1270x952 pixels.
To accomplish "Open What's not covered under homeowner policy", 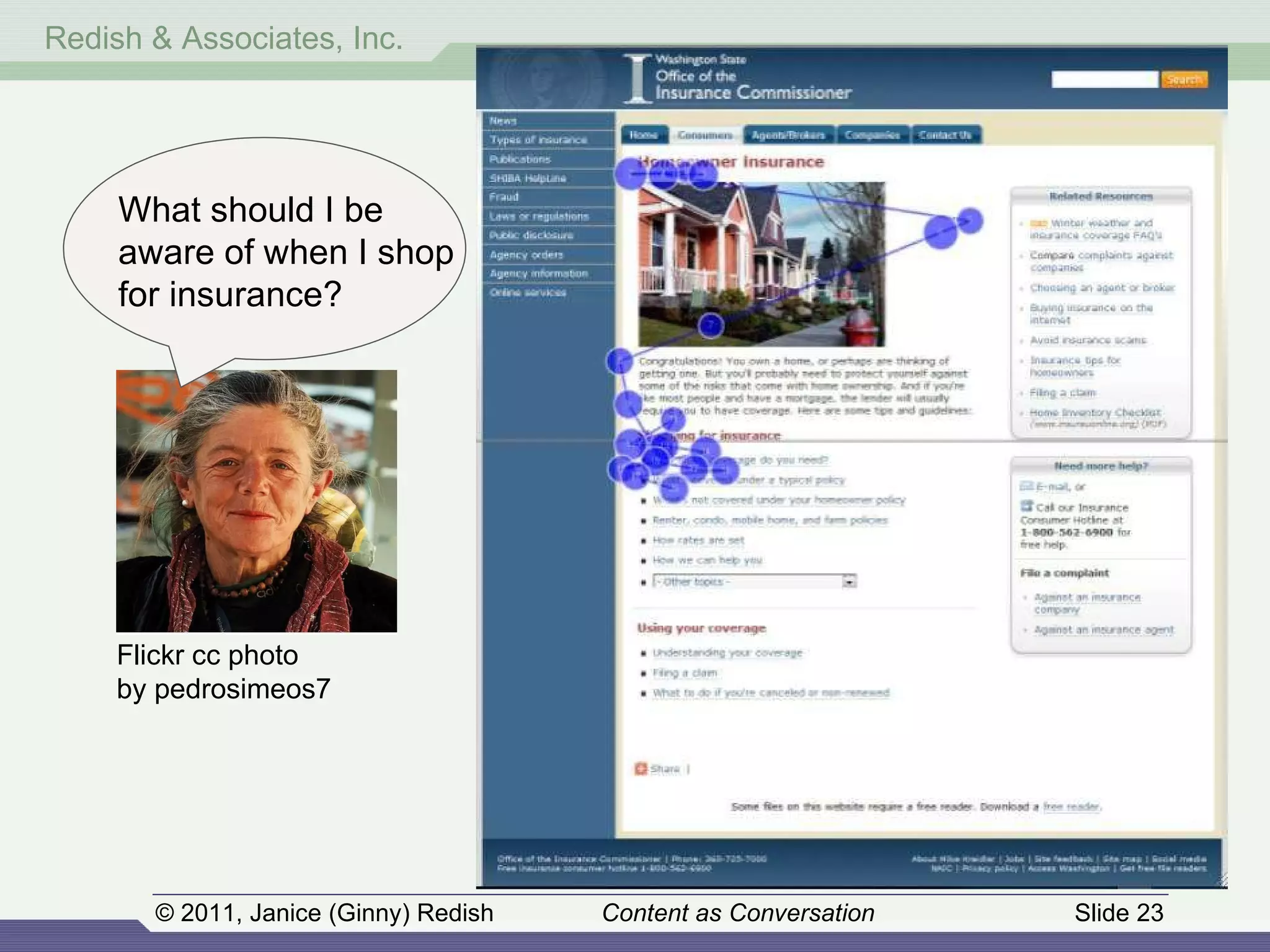I will click(779, 500).
